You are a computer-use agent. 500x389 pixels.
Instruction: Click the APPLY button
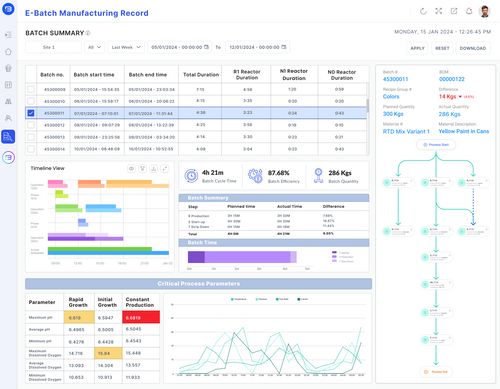coord(417,48)
